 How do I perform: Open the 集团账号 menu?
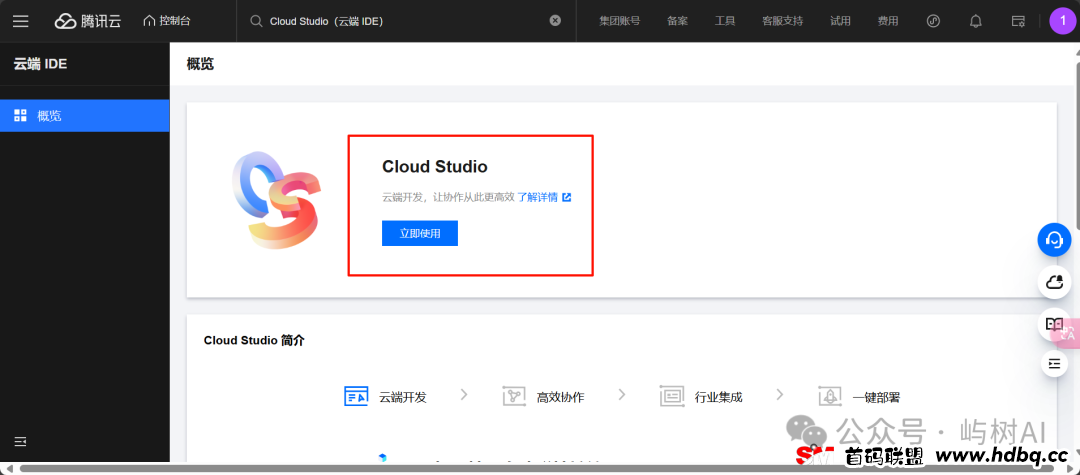point(619,21)
